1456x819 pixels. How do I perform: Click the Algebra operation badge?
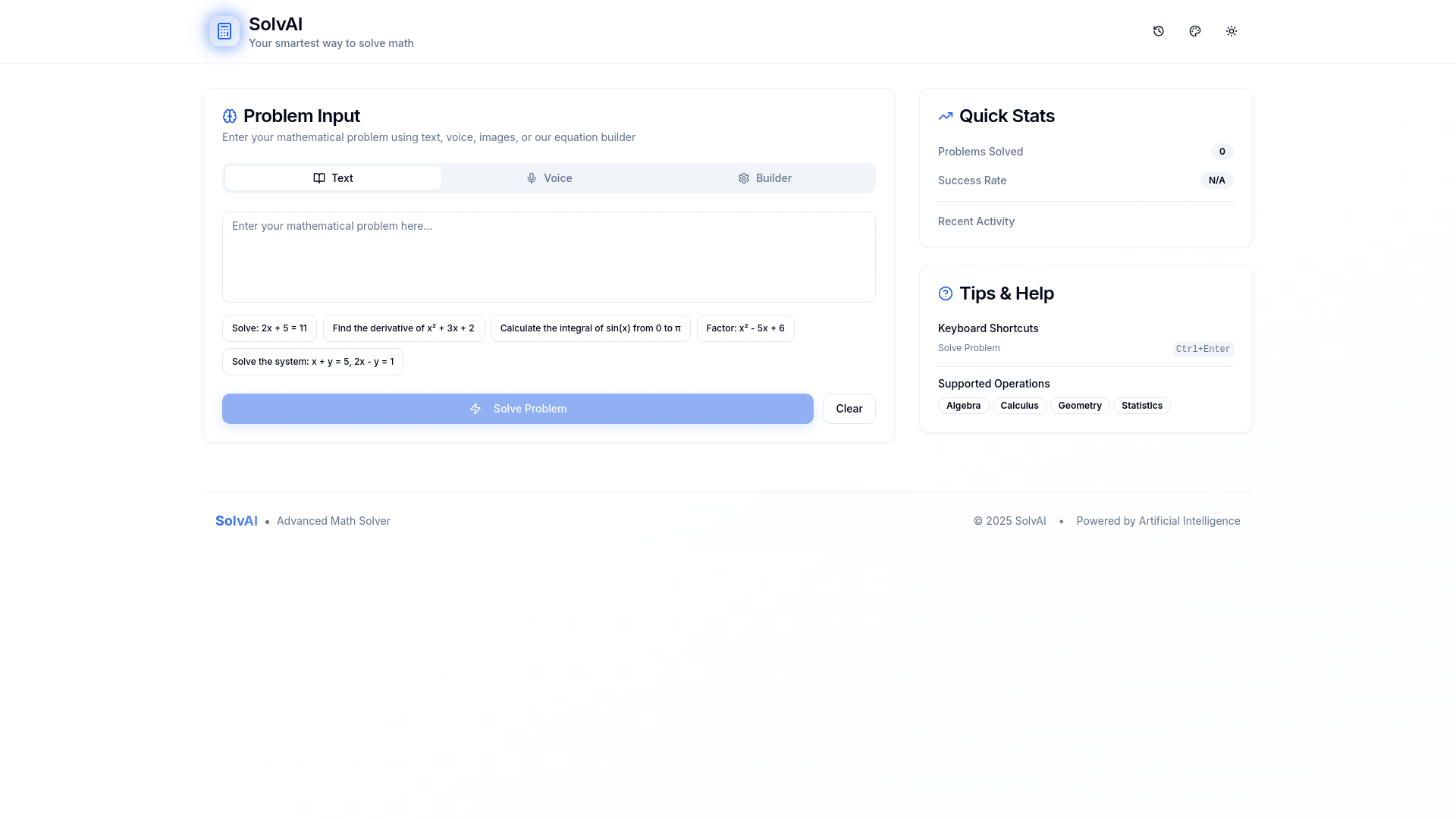[963, 406]
